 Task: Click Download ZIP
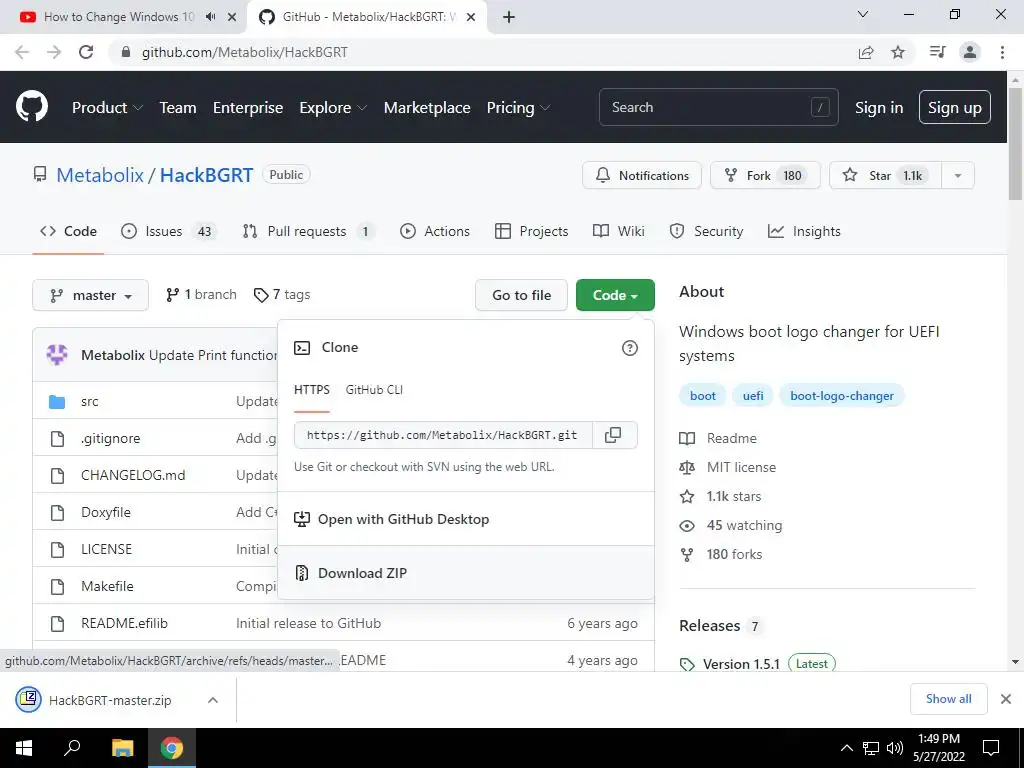466,573
